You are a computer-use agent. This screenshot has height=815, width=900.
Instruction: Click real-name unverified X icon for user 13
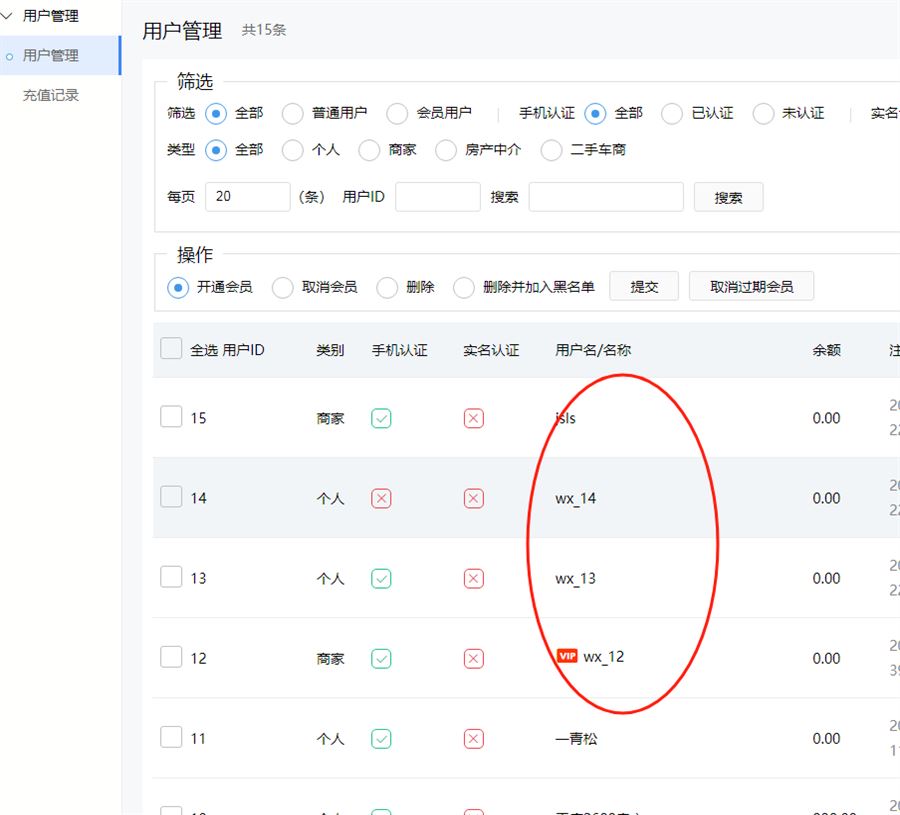tap(474, 578)
